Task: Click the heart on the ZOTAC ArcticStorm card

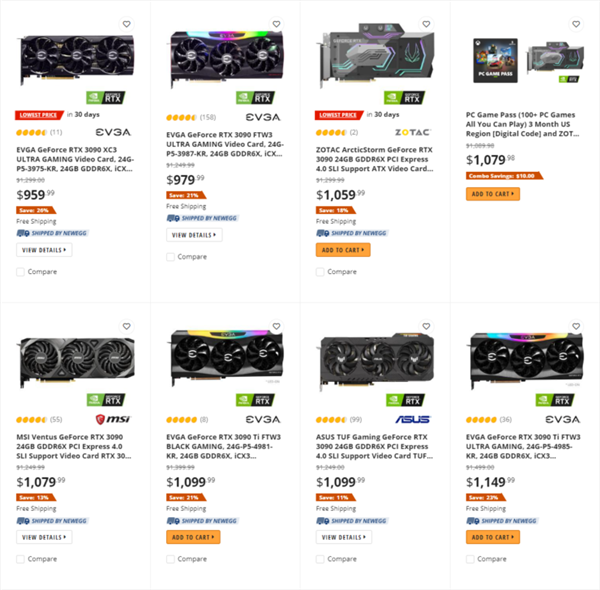Action: tap(426, 24)
